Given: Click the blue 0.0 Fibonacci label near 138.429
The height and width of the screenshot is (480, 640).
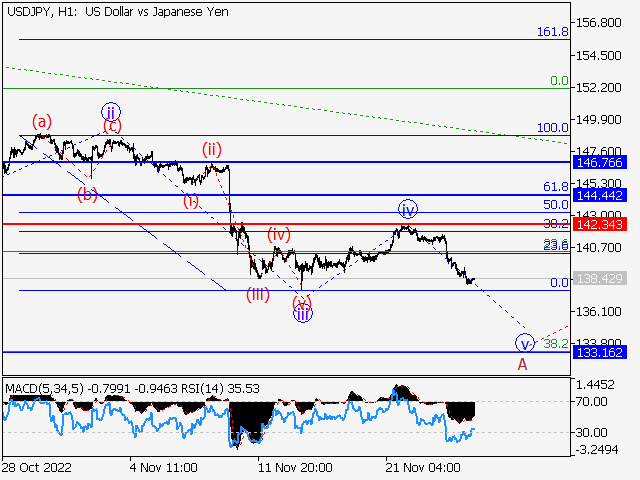Looking at the screenshot, I should tap(559, 282).
